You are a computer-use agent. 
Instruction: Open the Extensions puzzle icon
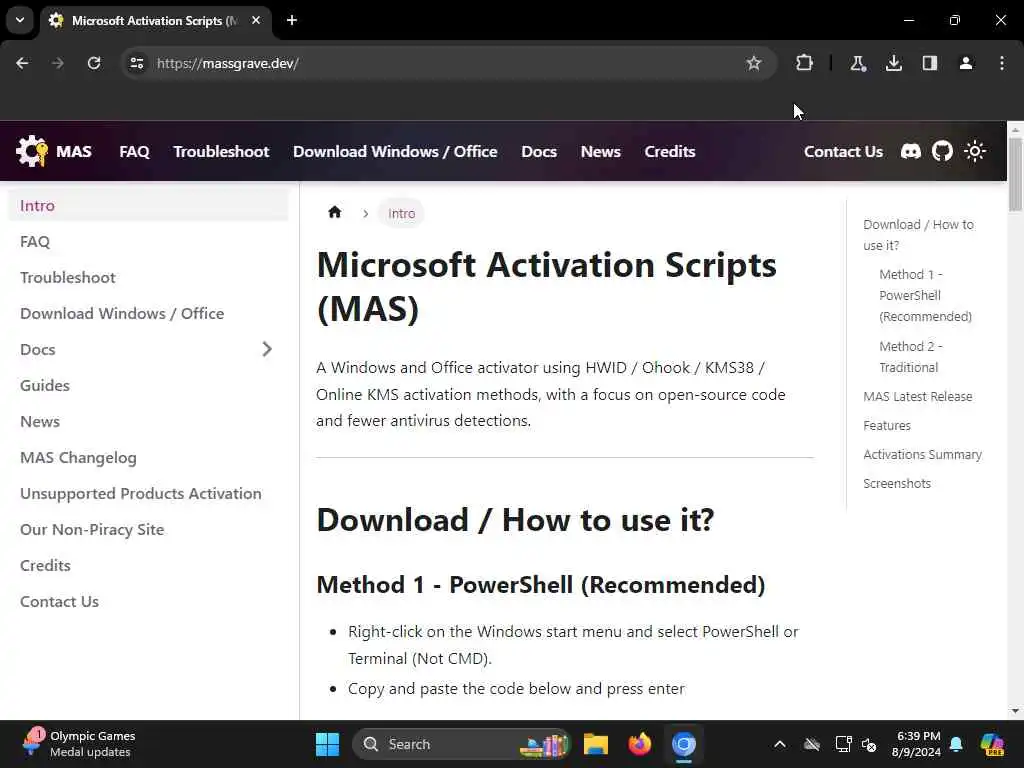pos(804,63)
